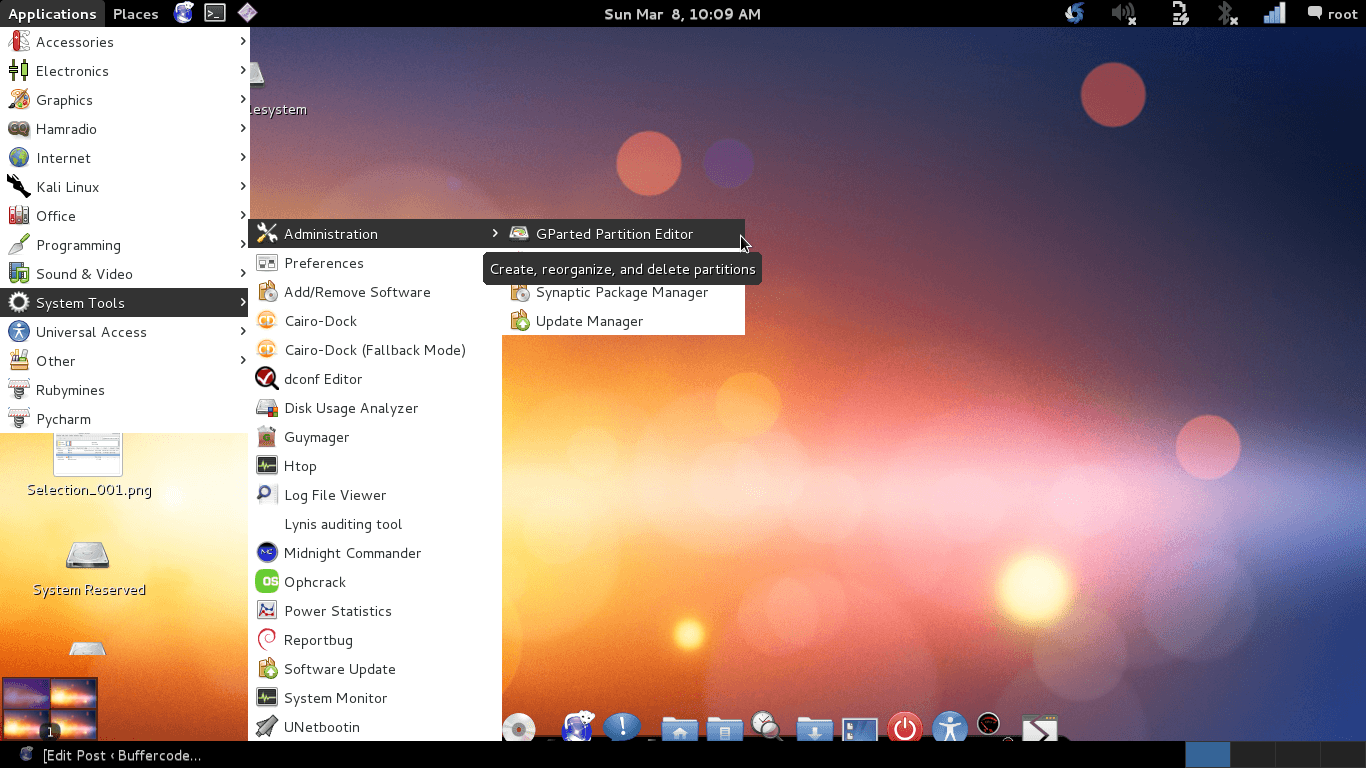Launch Add/Remove Software

coord(375,292)
